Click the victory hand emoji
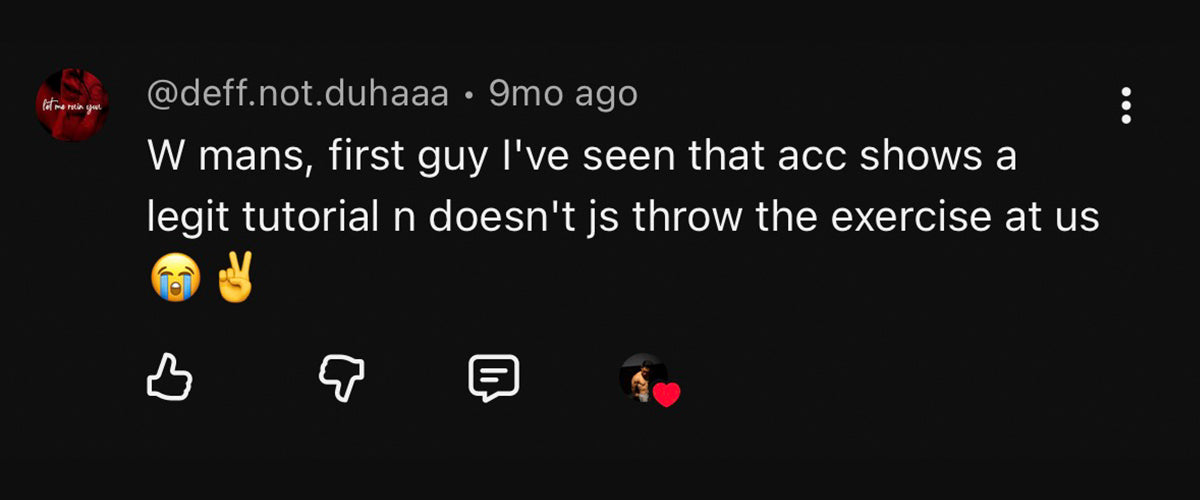The height and width of the screenshot is (500, 1200). [234, 279]
